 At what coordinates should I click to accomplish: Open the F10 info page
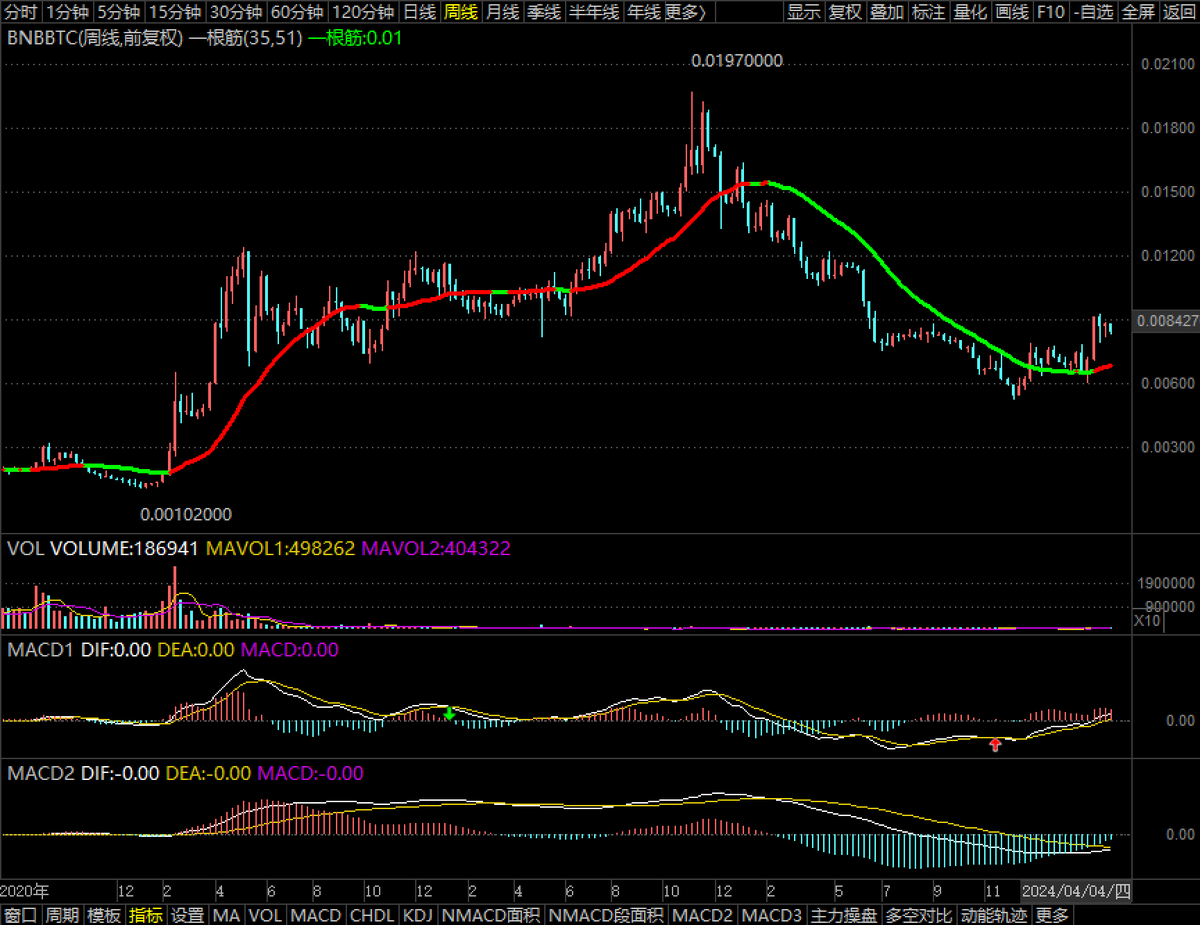pos(1051,13)
